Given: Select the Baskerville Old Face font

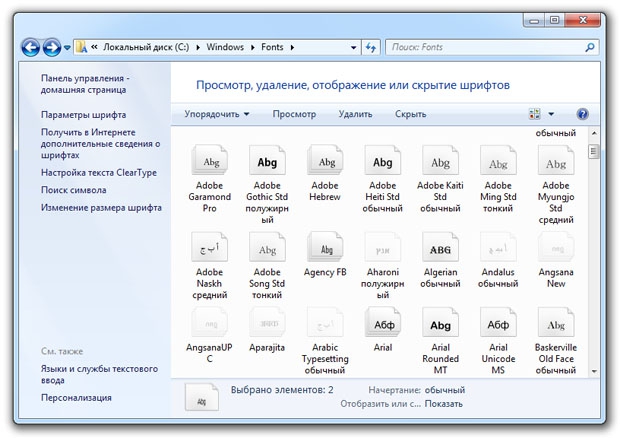Looking at the screenshot, I should click(x=555, y=326).
